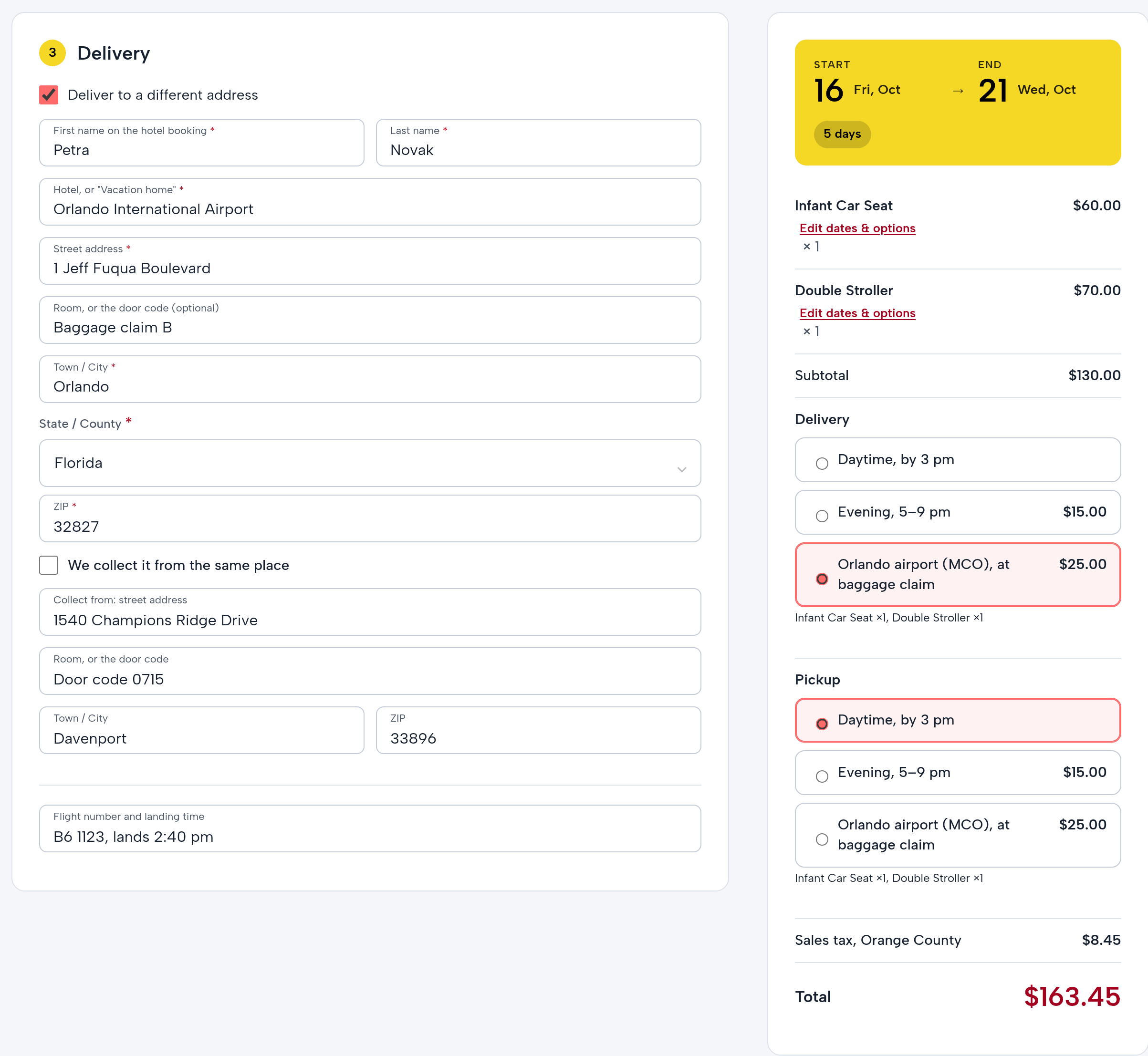Select Pickup Daytime, by 3 pm option

[958, 721]
